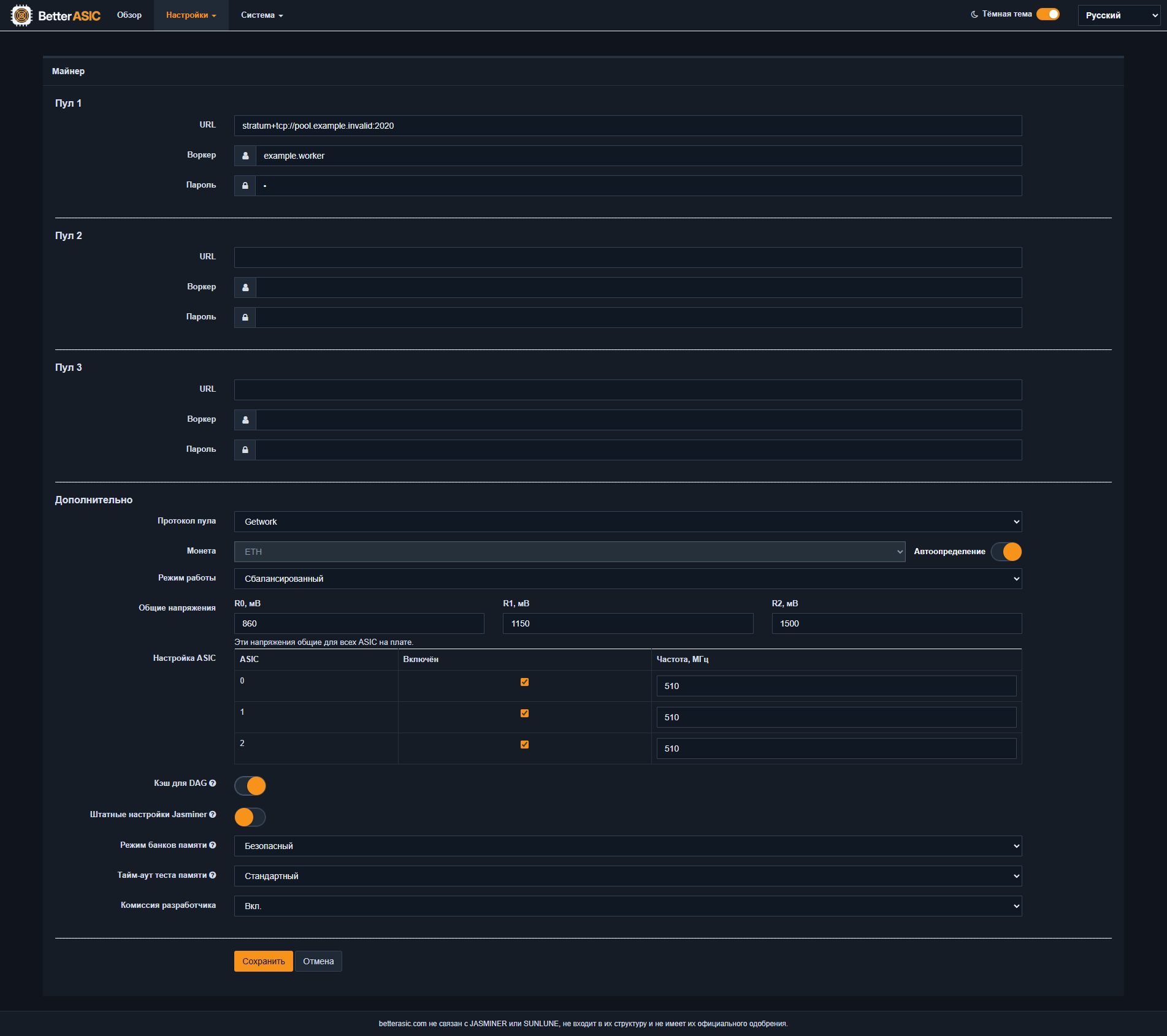Click the R0 voltage field showing 860

click(359, 623)
